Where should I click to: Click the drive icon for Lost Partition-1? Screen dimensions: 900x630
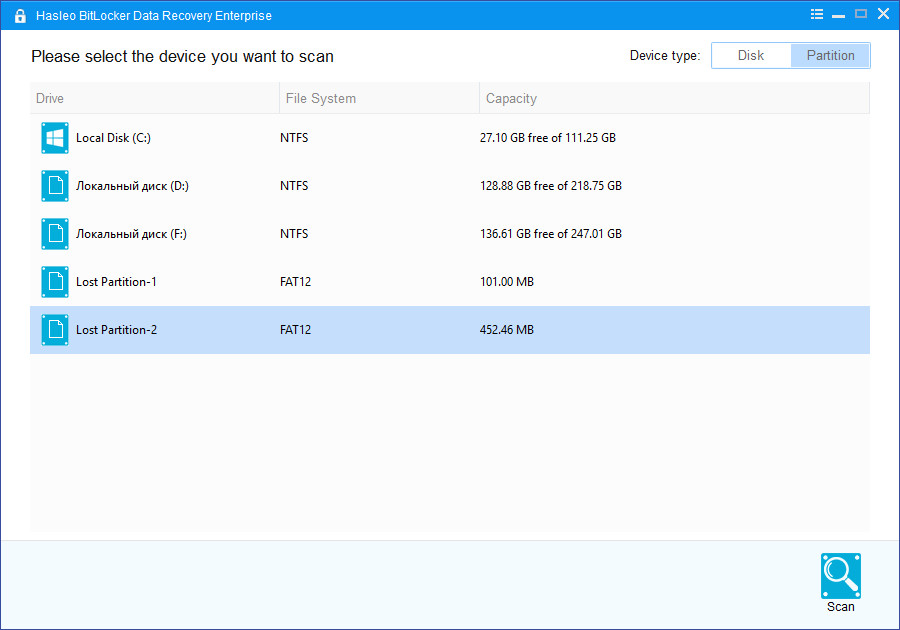coord(55,282)
